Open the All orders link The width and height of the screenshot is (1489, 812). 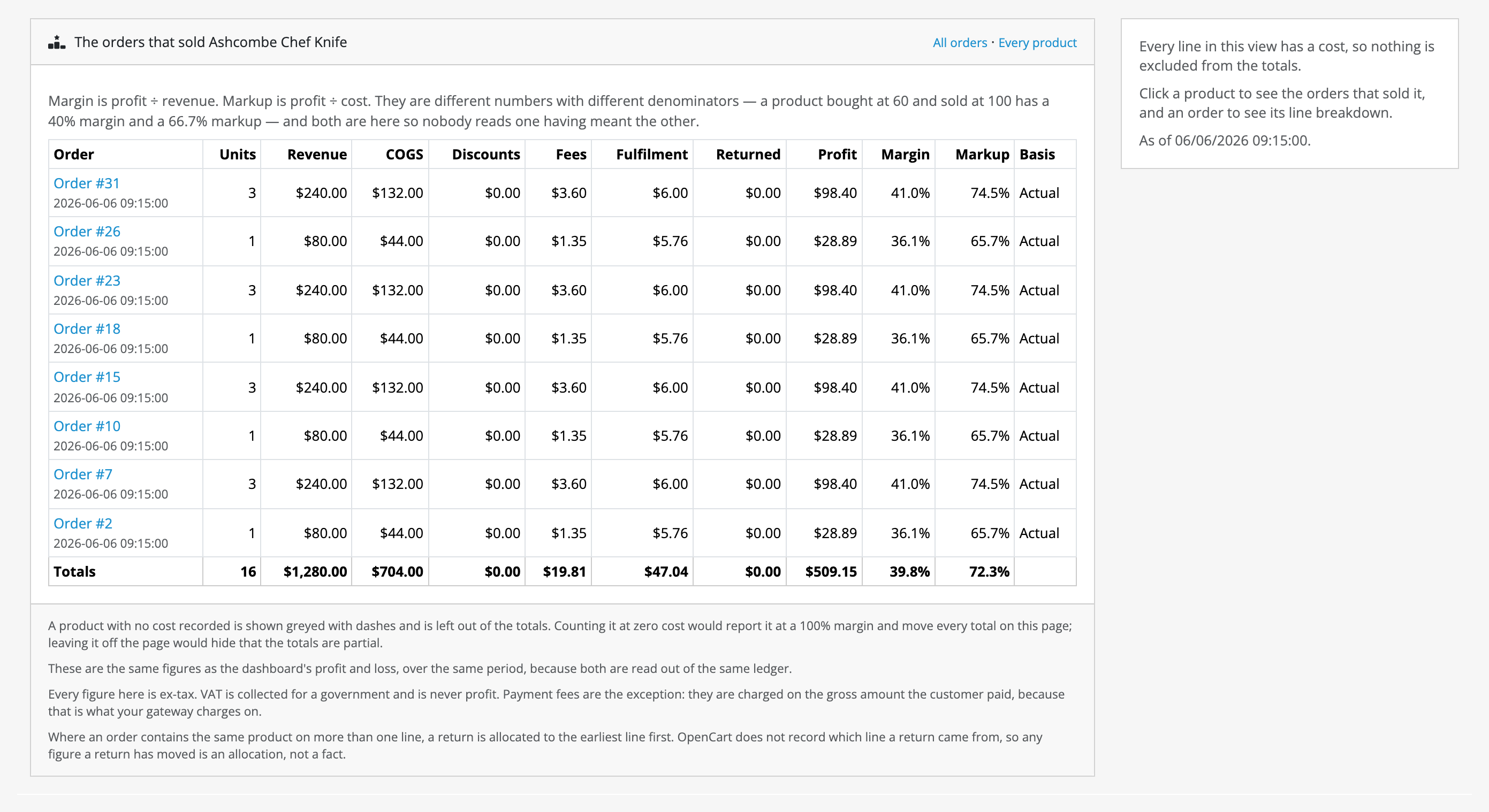point(960,43)
